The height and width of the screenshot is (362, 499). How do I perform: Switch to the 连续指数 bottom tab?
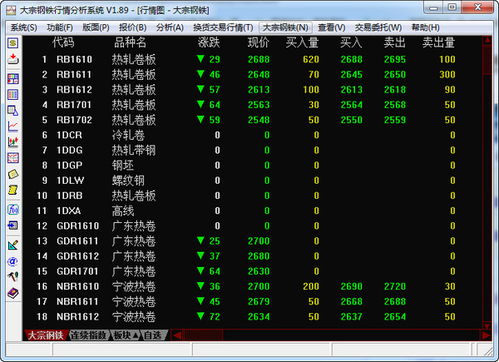[x=89, y=335]
